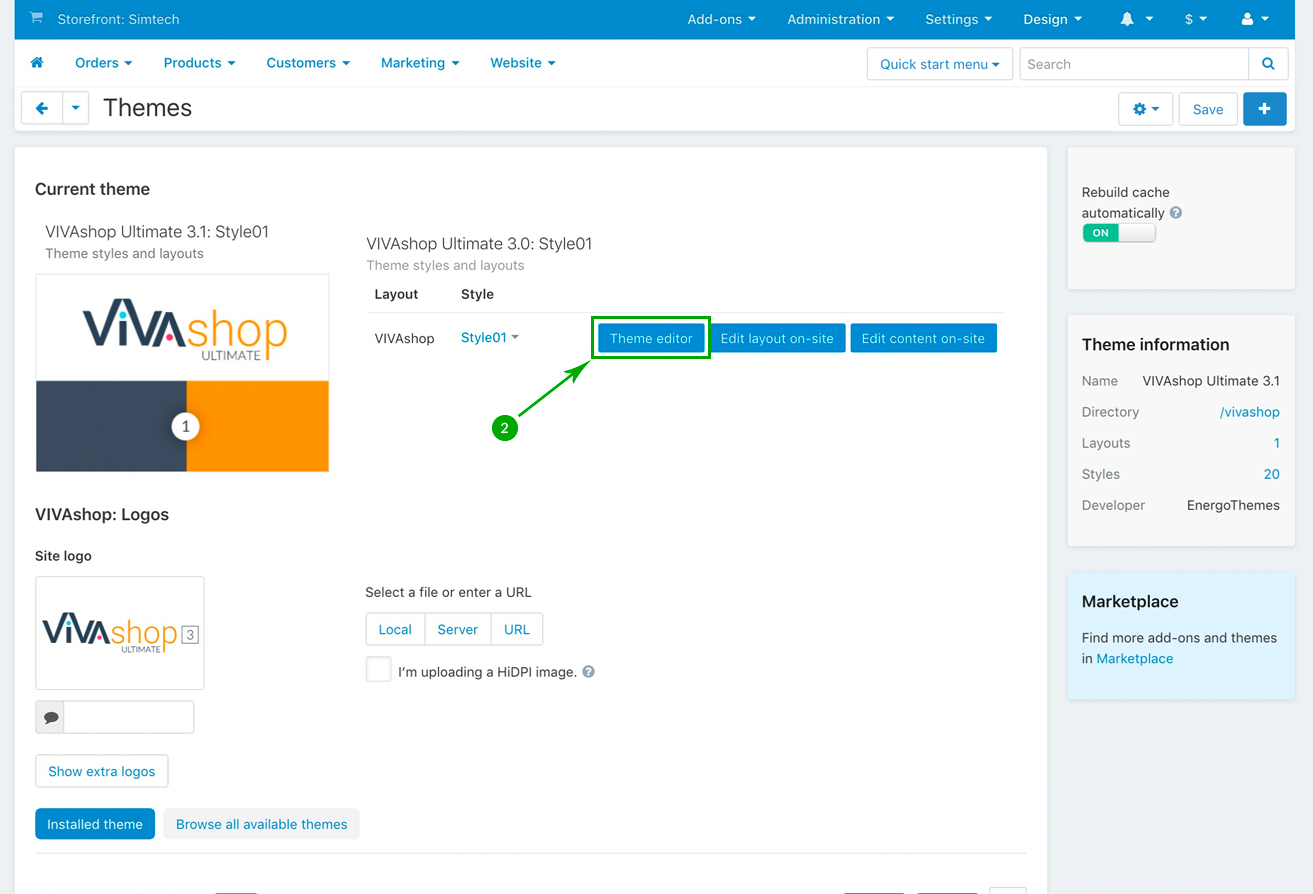Viewport: 1313px width, 894px height.
Task: Click the search magnifier button
Action: [x=1268, y=64]
